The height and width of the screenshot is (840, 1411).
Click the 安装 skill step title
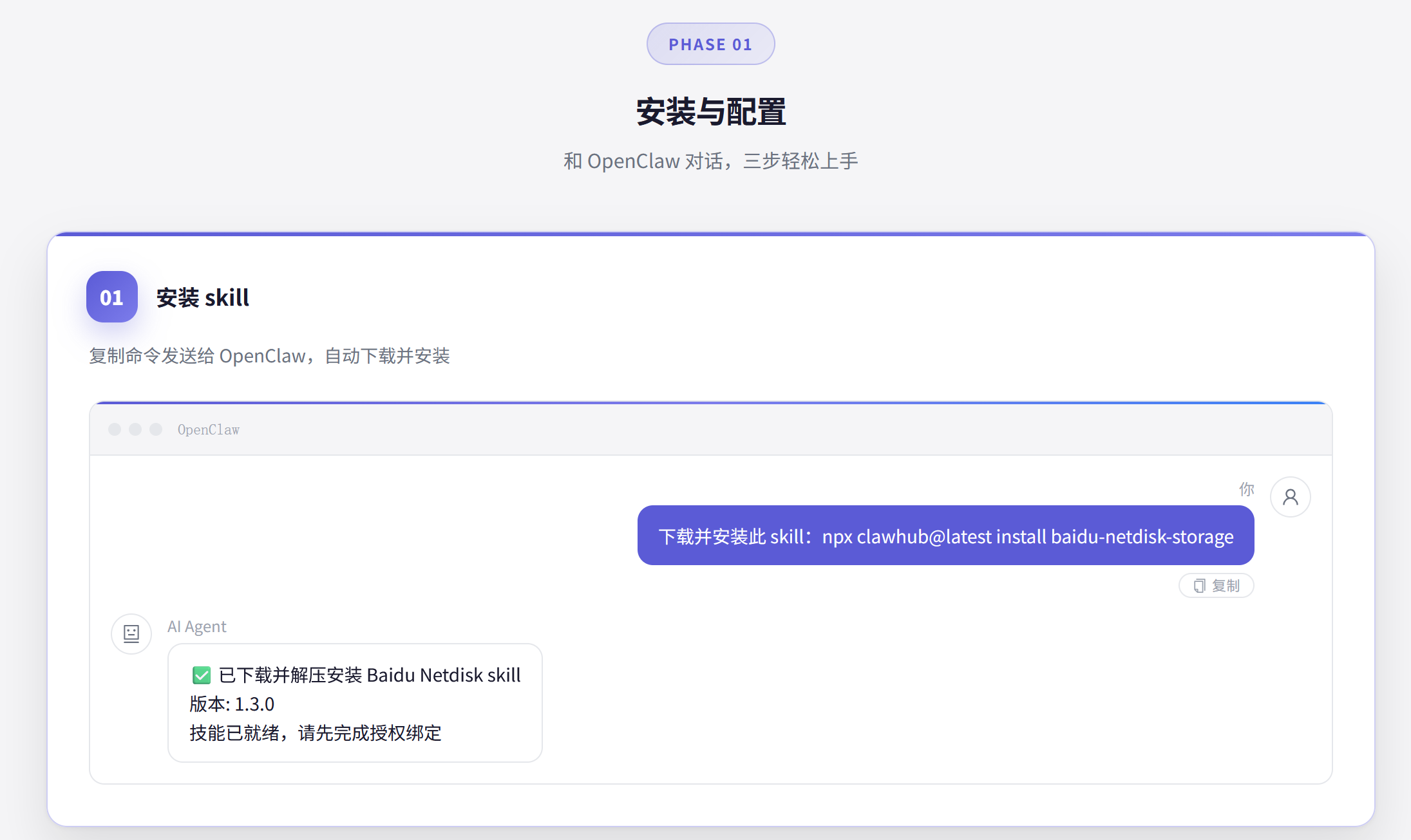[202, 298]
